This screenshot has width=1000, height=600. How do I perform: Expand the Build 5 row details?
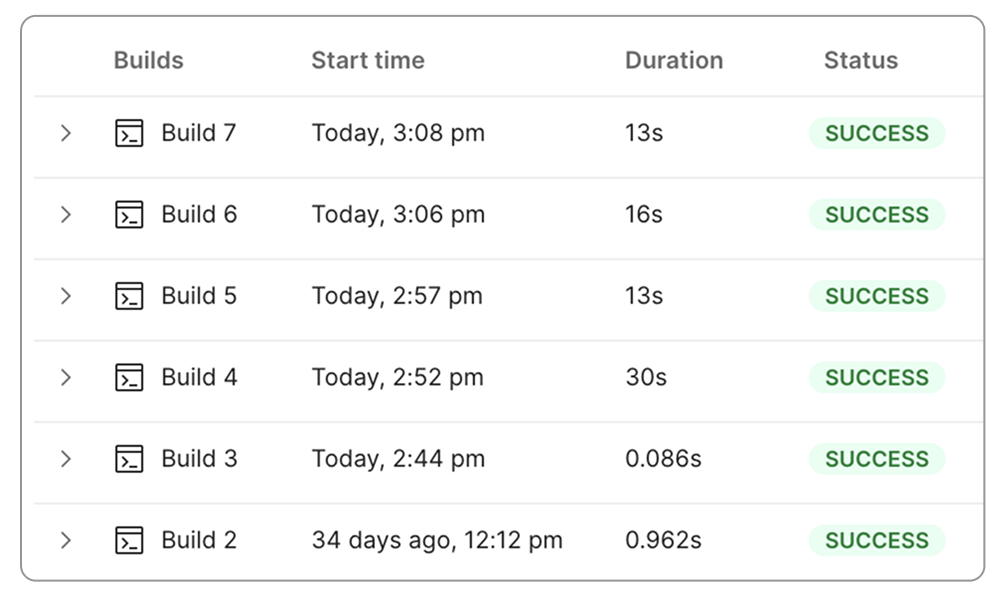tap(67, 296)
